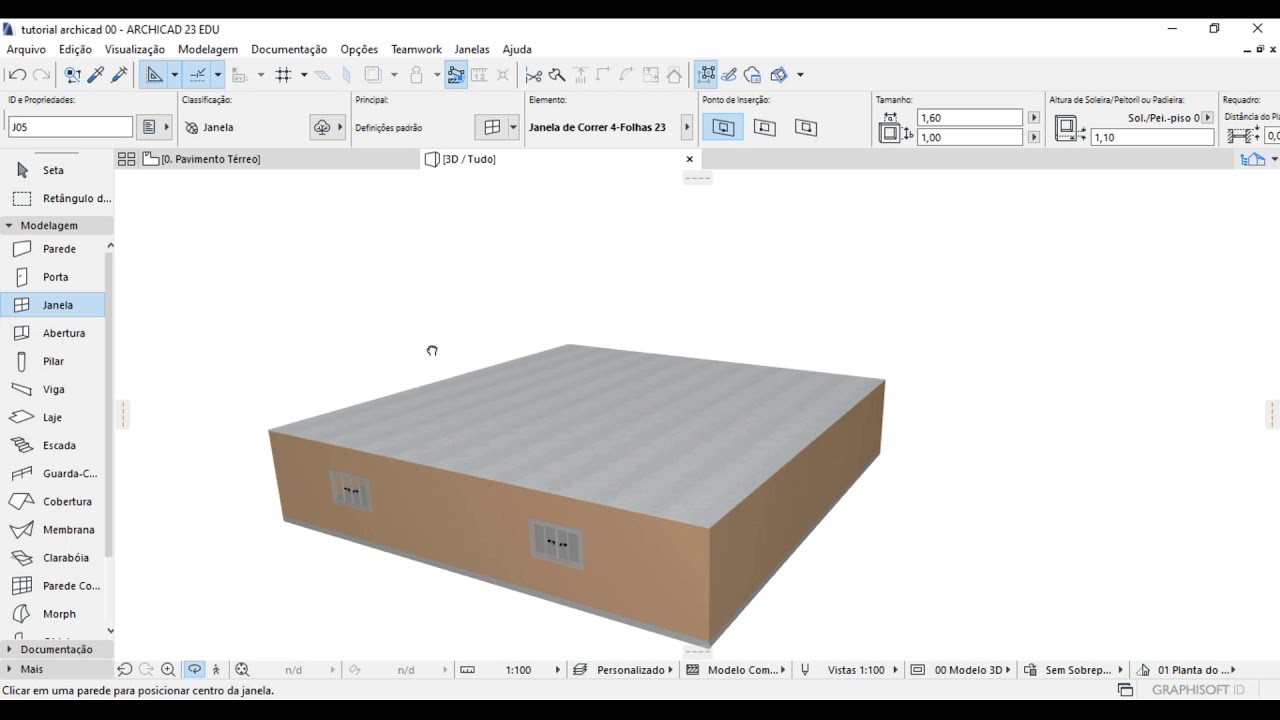This screenshot has height=720, width=1280.
Task: Select the Morph tool
Action: click(52, 613)
